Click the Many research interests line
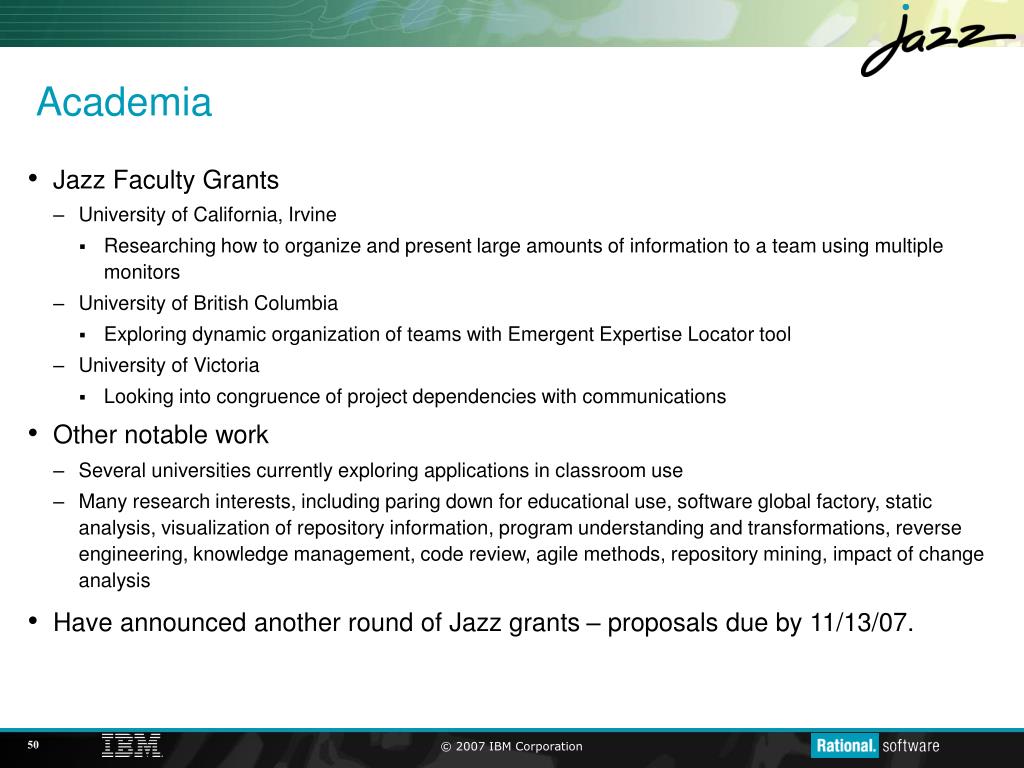 [x=505, y=502]
